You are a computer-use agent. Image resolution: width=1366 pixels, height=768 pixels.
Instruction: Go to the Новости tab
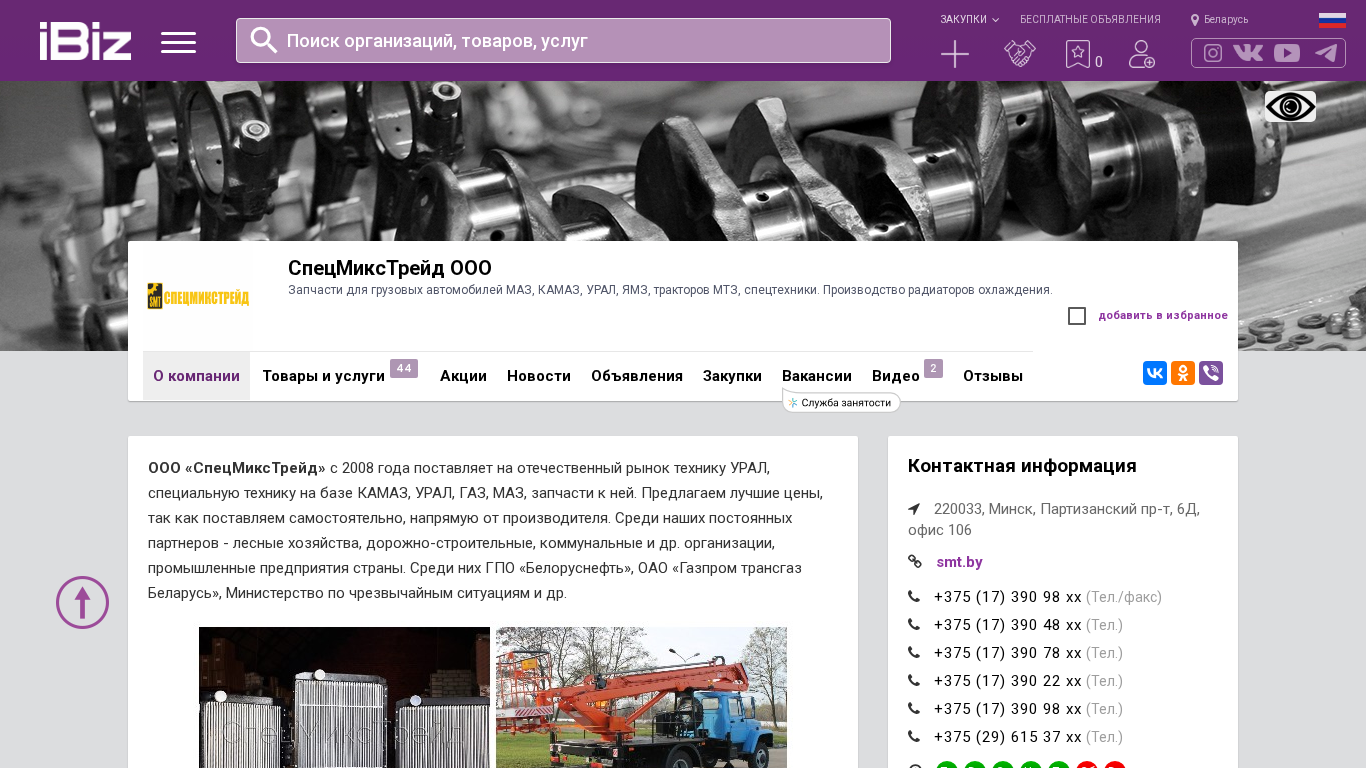pyautogui.click(x=539, y=376)
